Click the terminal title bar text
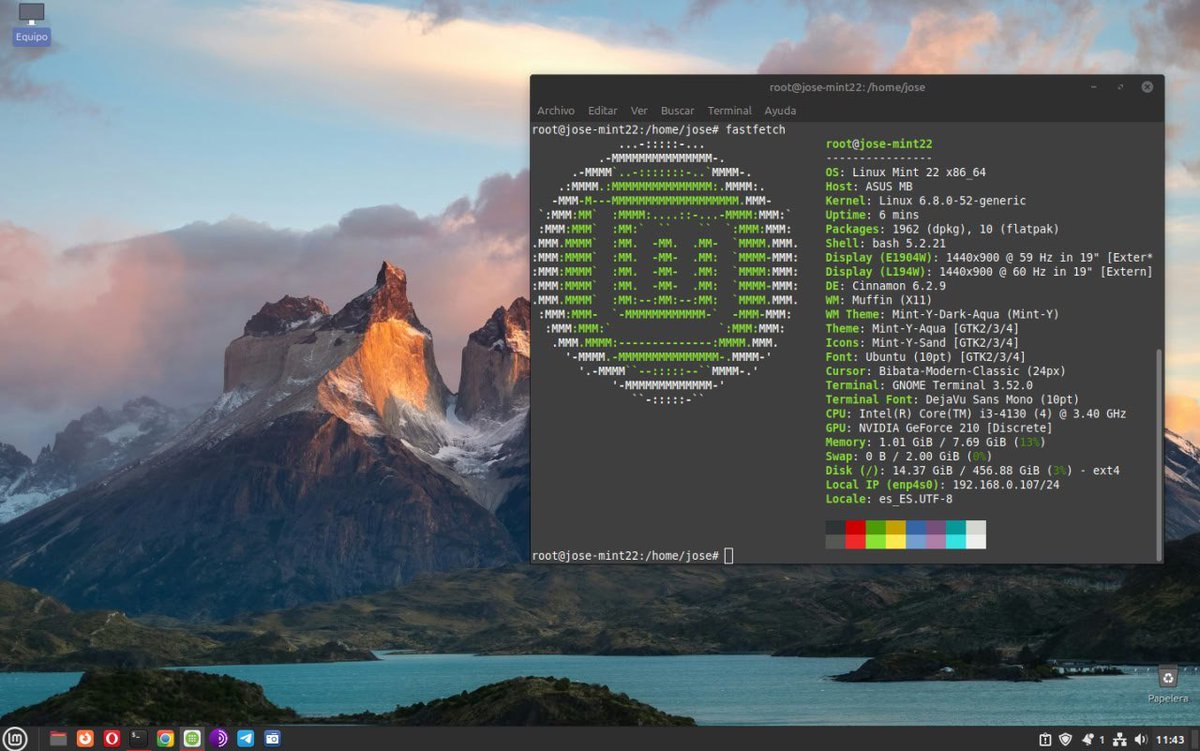The width and height of the screenshot is (1200, 751). [x=847, y=87]
